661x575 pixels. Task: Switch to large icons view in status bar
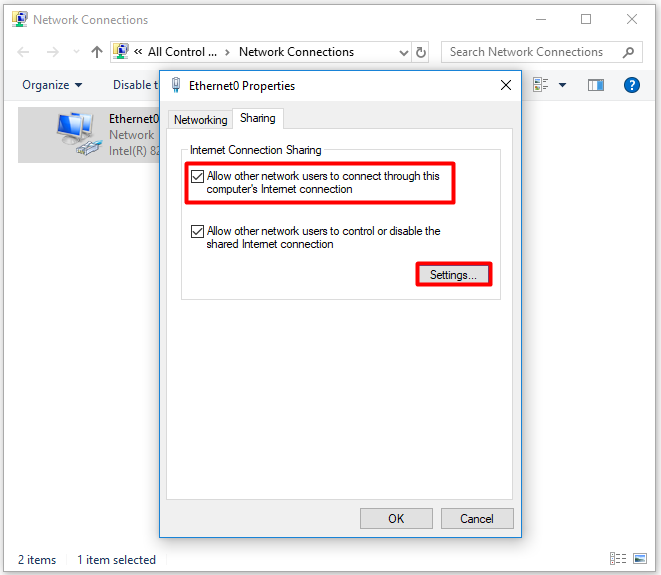click(640, 559)
